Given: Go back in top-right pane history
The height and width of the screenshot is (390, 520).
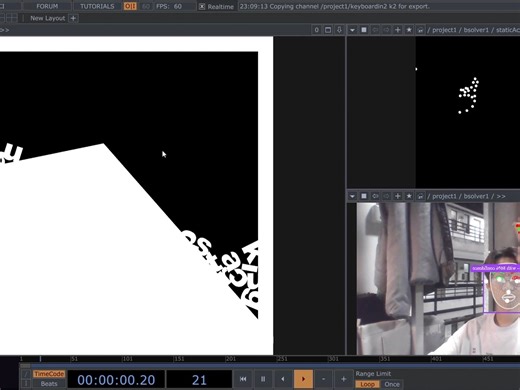Looking at the screenshot, I should tap(375, 30).
